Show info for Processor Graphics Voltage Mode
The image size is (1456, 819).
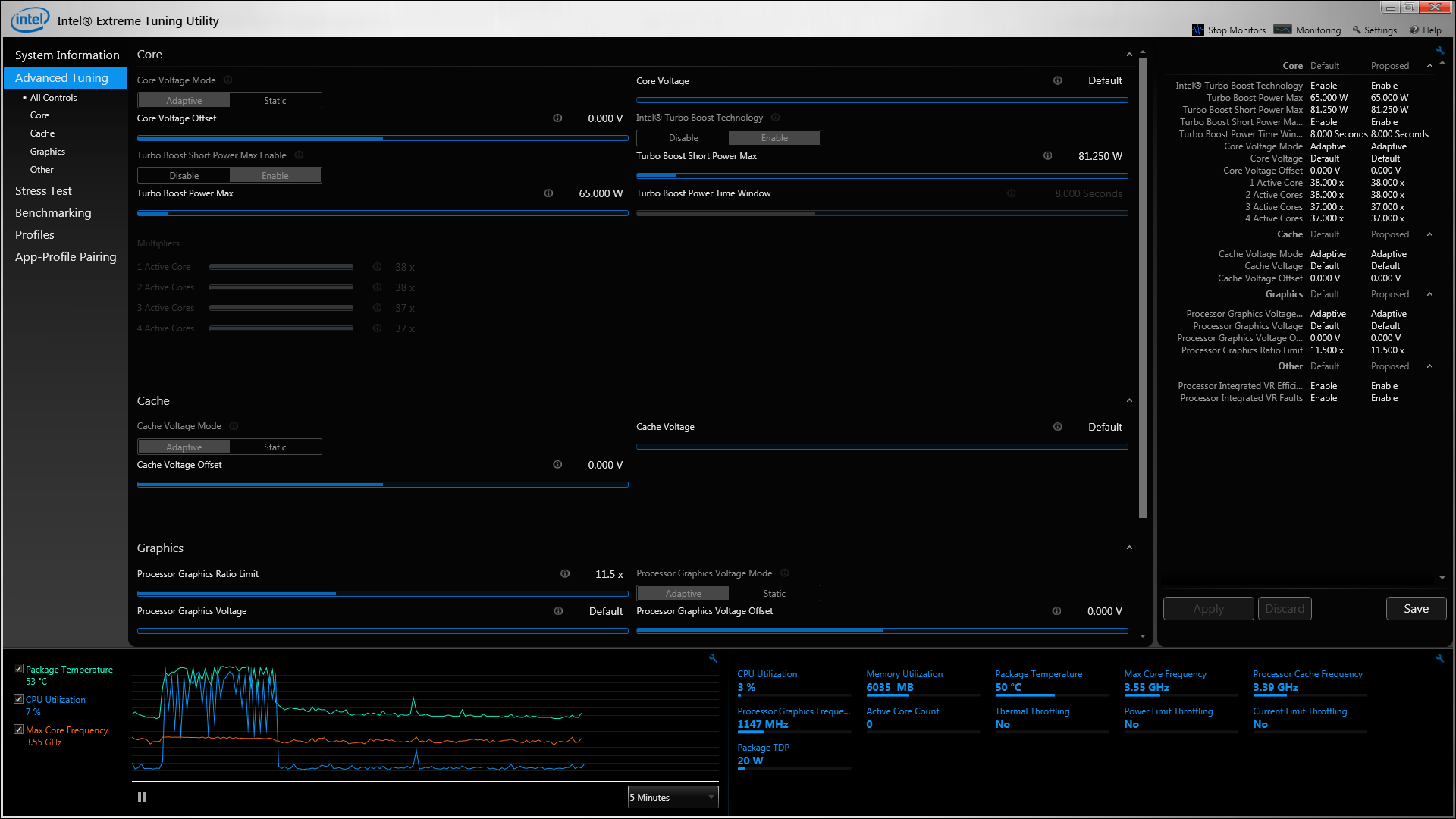[x=785, y=573]
